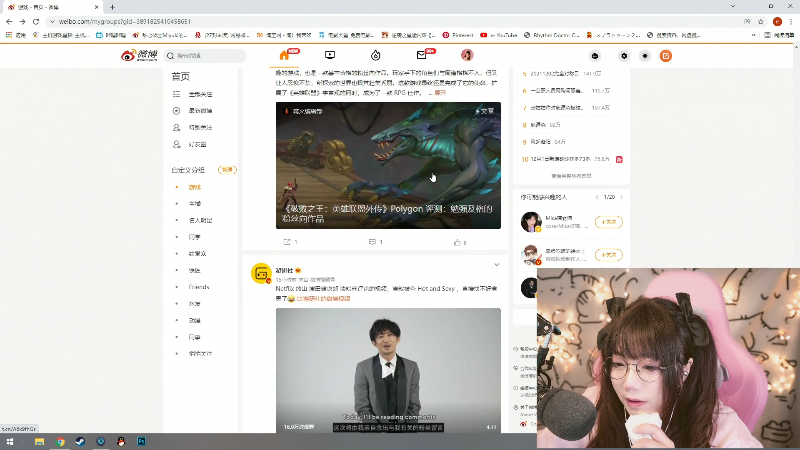Focus the browser address bar showing weibo.com
The height and width of the screenshot is (450, 800).
click(x=393, y=21)
